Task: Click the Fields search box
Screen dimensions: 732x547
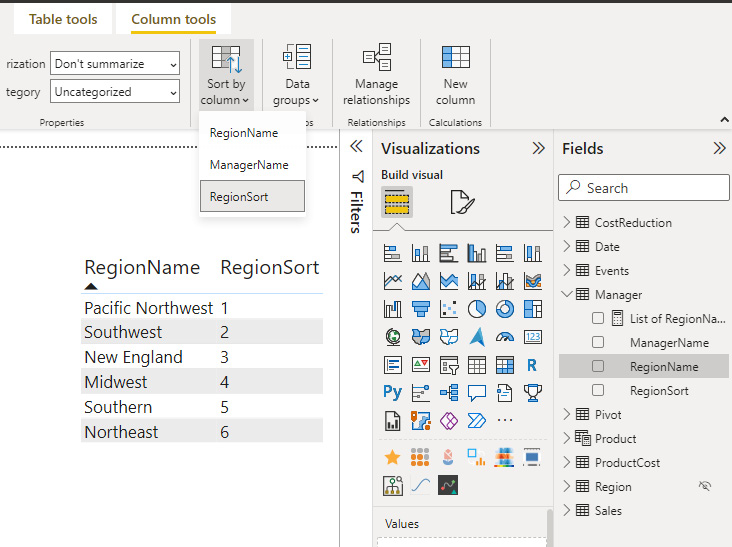Action: pos(645,188)
